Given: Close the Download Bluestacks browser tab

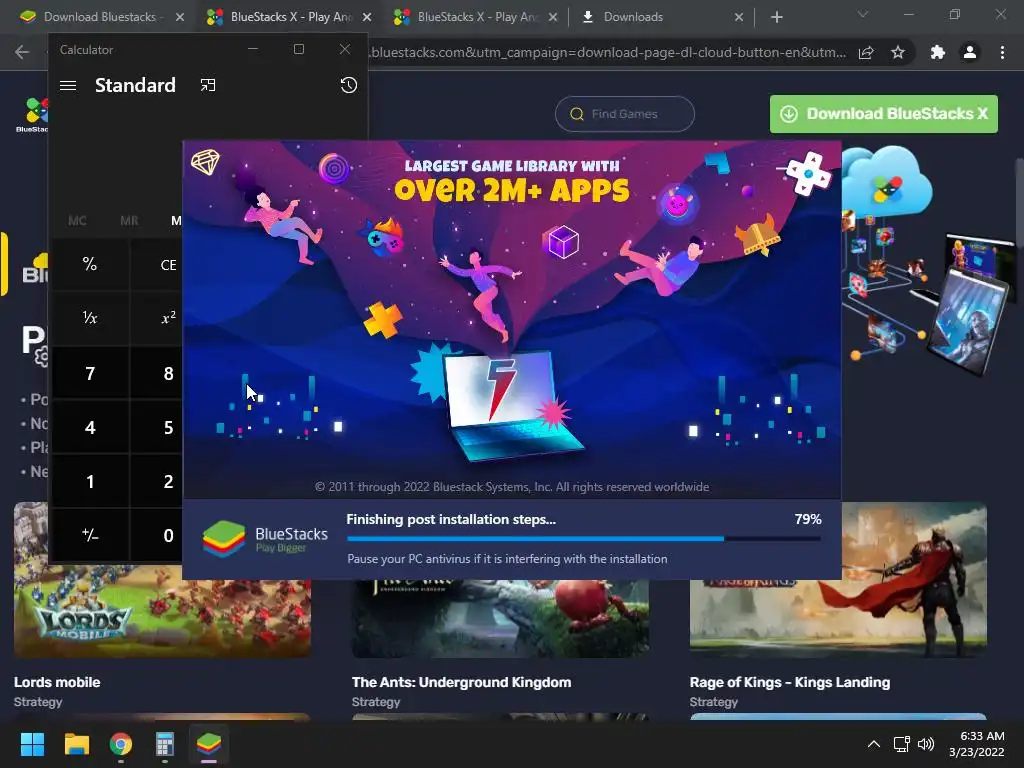Looking at the screenshot, I should click(x=180, y=17).
